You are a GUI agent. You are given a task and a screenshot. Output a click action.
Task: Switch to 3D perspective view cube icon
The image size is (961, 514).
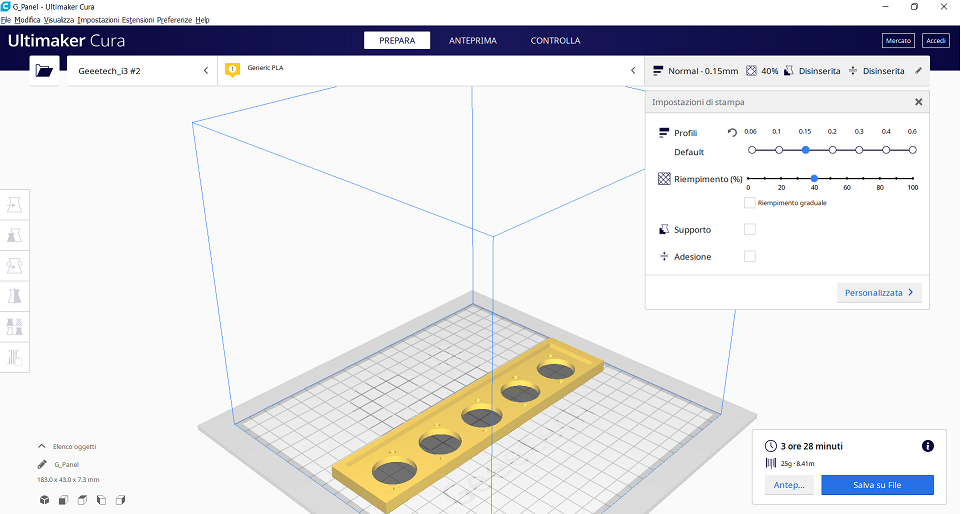pyautogui.click(x=44, y=500)
